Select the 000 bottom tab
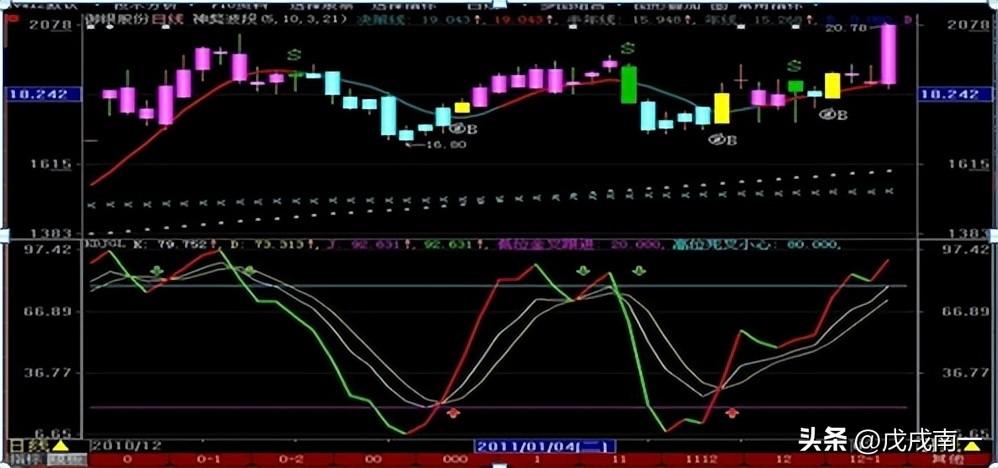Screen dimensions: 998x468 click(x=453, y=460)
